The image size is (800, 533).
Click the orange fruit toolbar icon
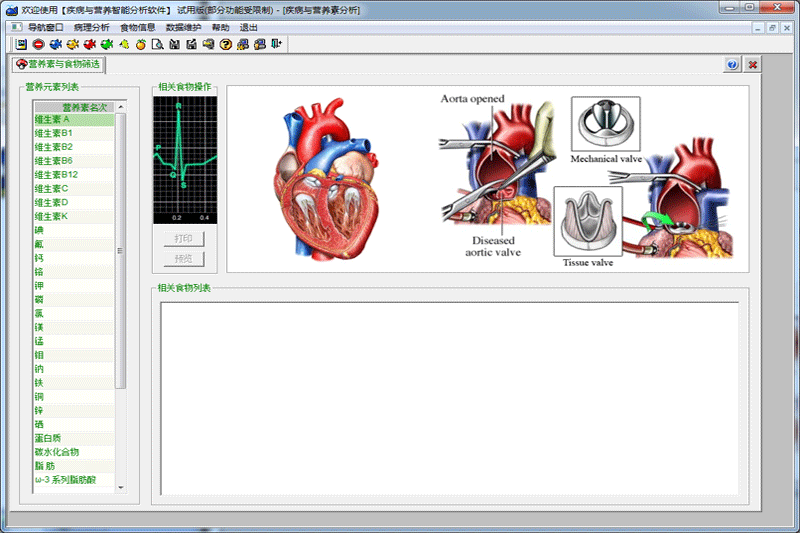click(141, 44)
